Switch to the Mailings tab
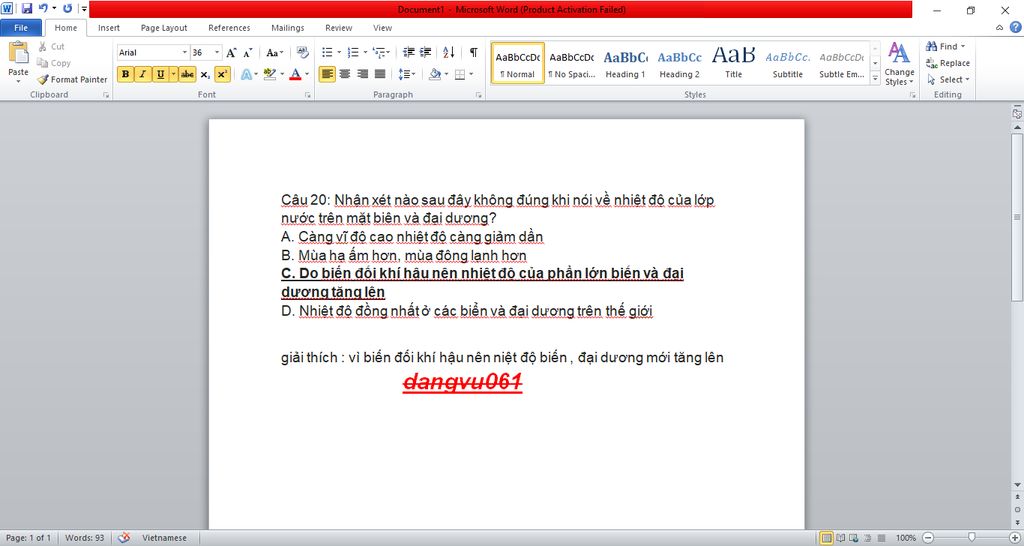The image size is (1024, 546). click(288, 28)
